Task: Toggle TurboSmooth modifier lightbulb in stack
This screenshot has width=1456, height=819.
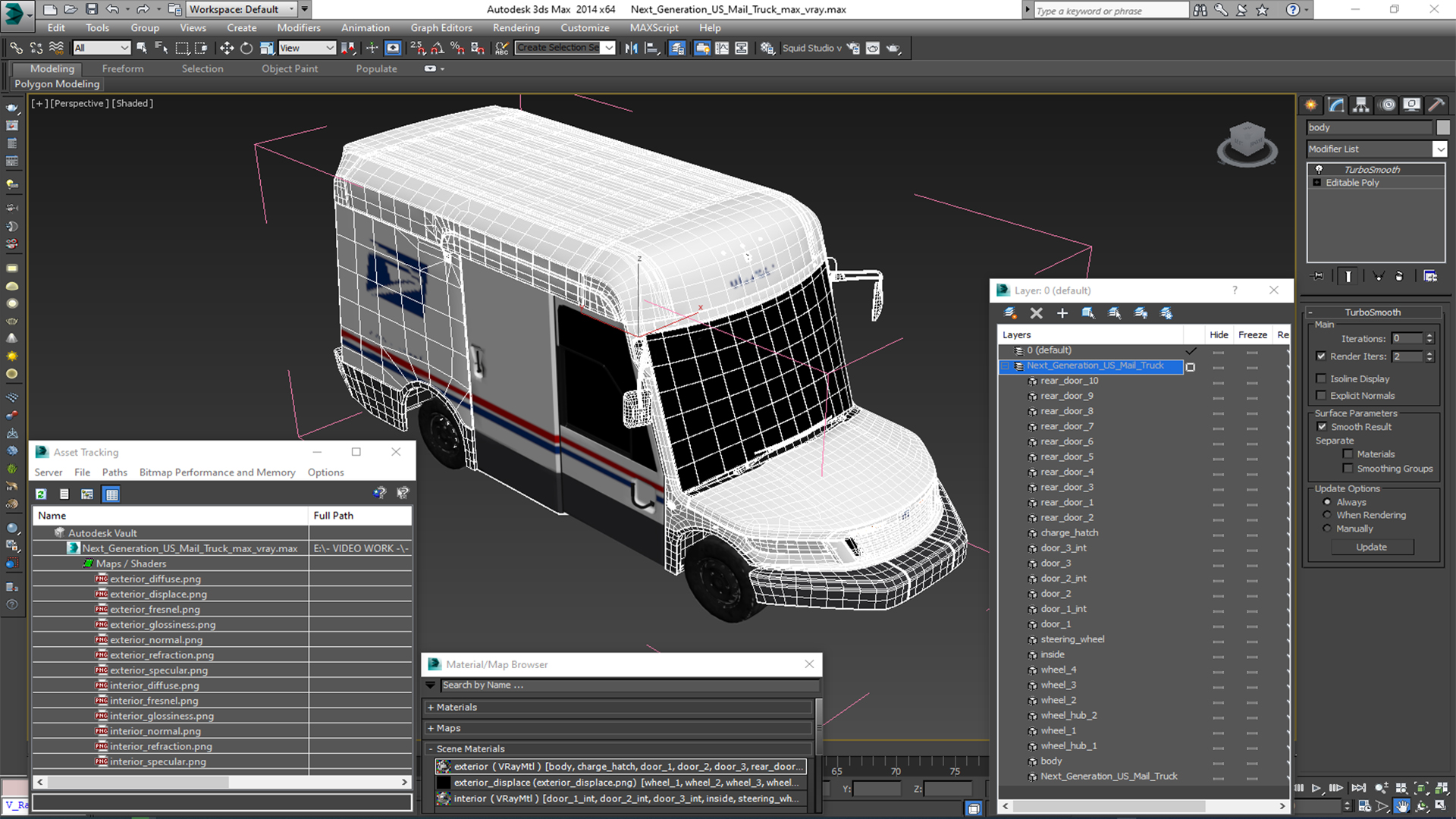Action: (x=1319, y=170)
